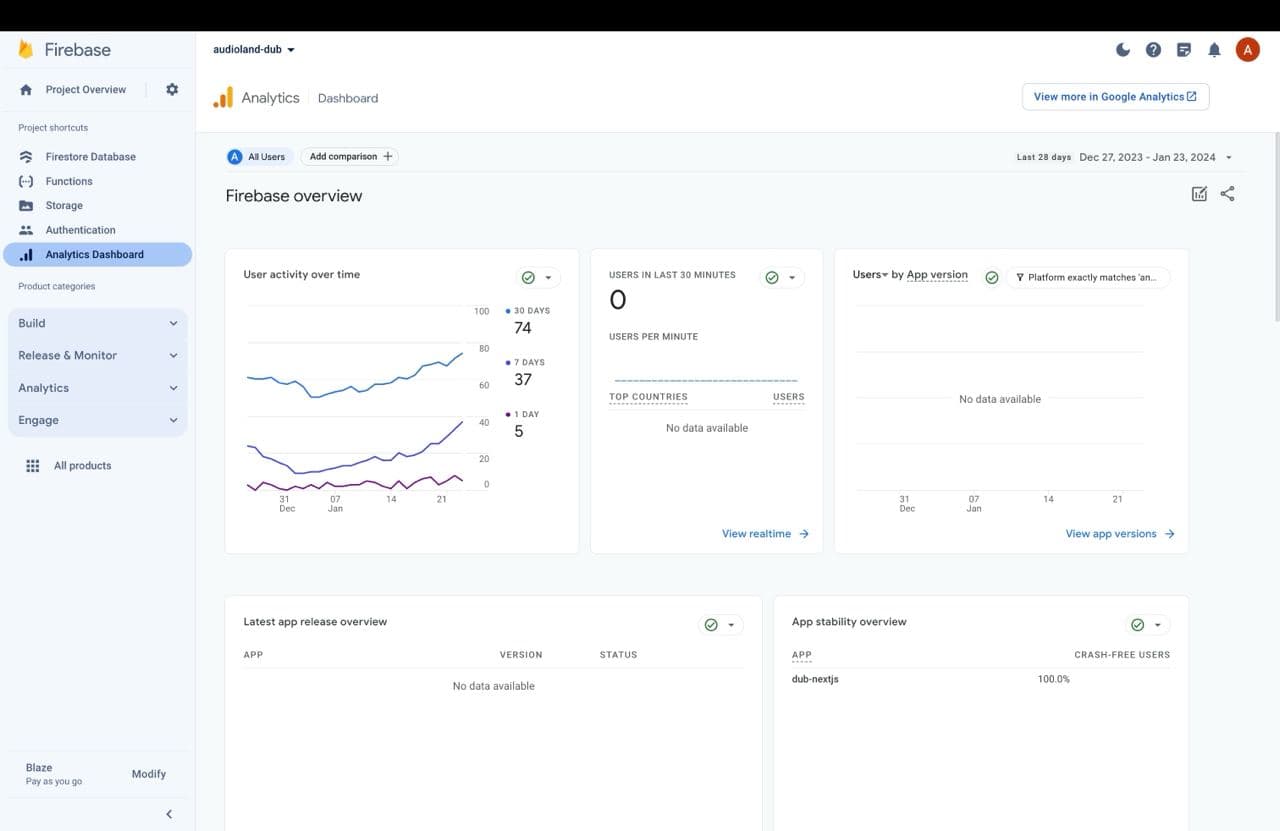1280x831 pixels.
Task: Click the page vertical scrollbar
Action: pyautogui.click(x=1276, y=225)
